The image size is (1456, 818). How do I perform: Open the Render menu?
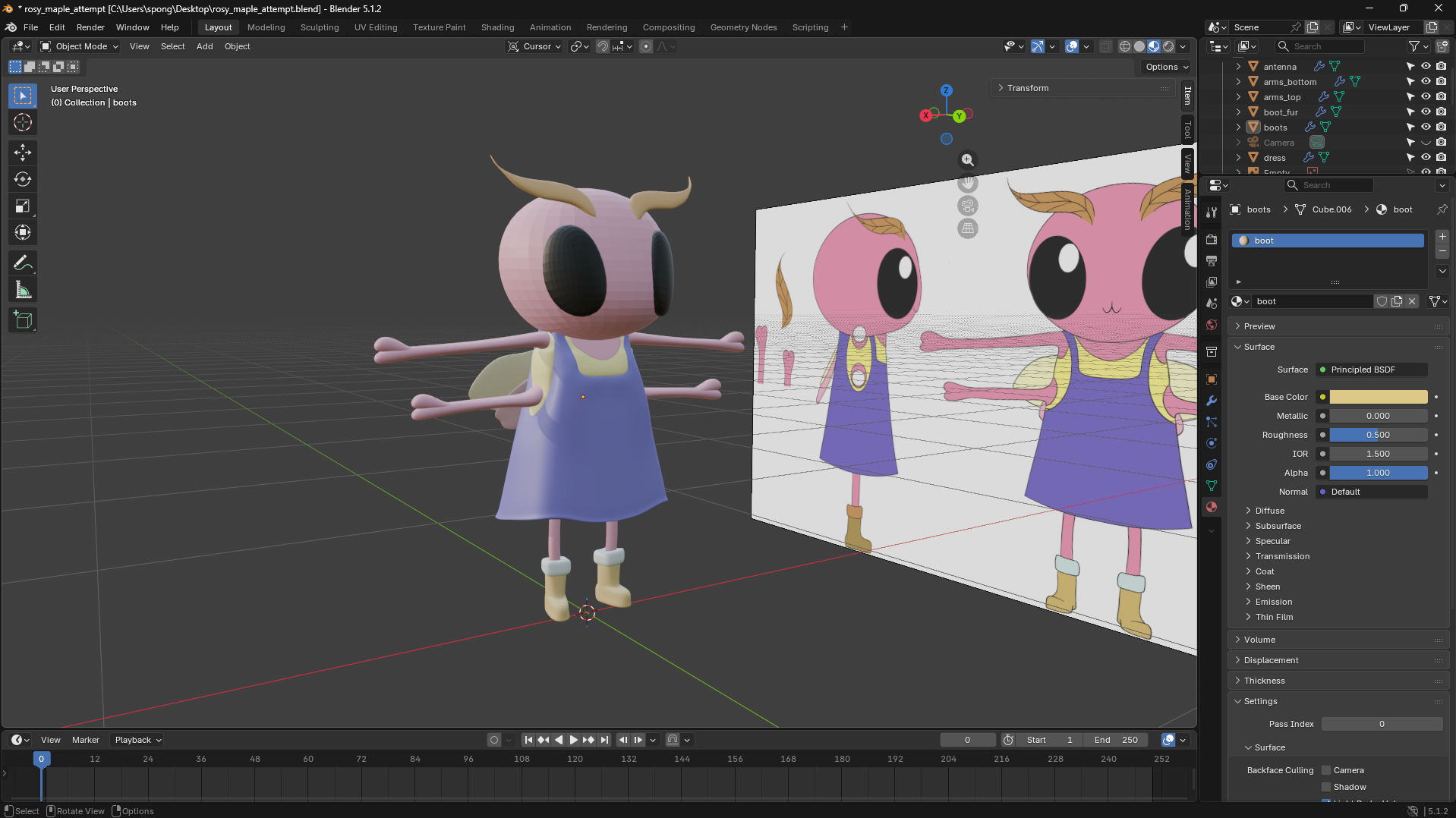[90, 27]
